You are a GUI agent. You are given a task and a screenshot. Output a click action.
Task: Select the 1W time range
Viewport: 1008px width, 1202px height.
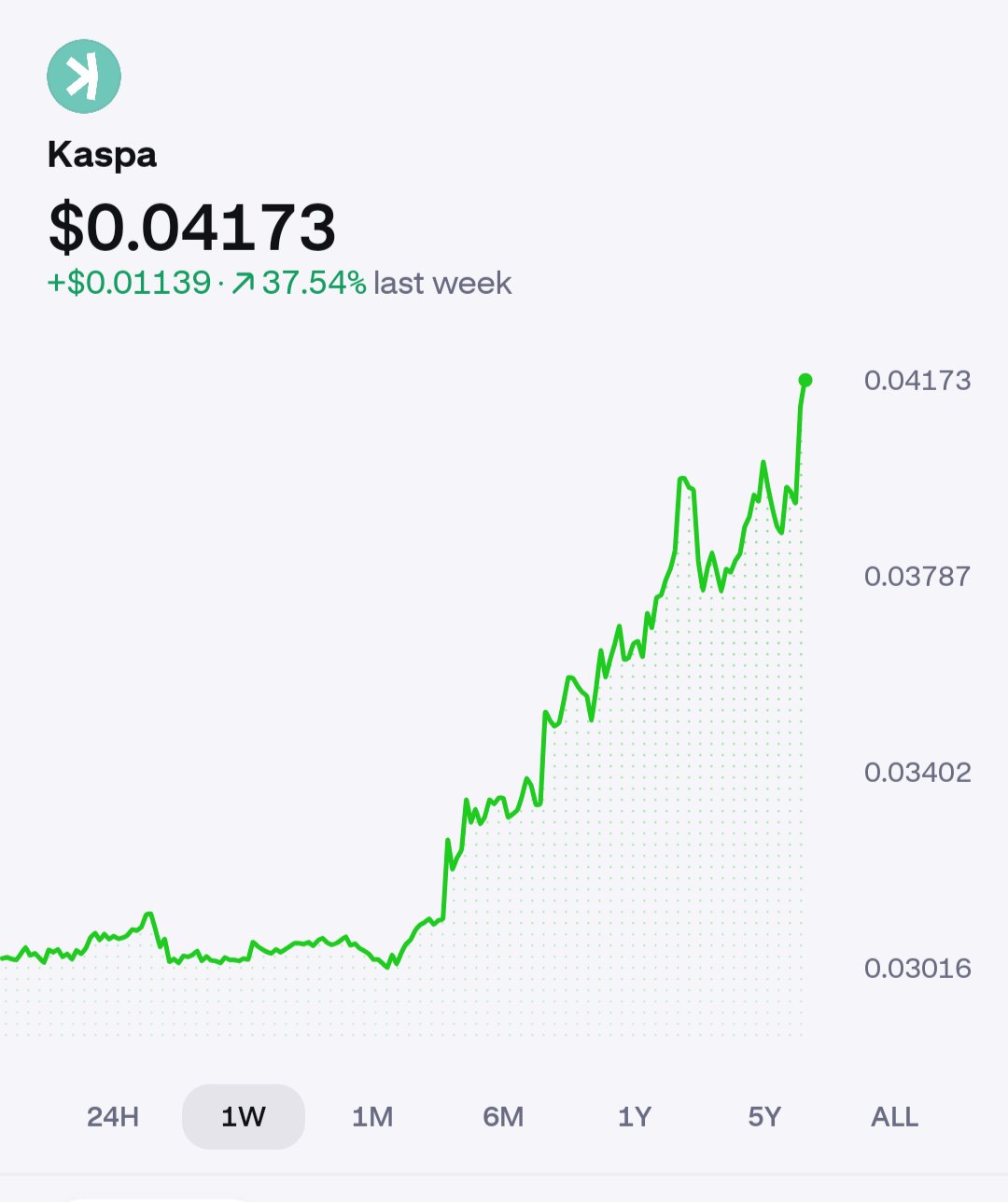244,1116
